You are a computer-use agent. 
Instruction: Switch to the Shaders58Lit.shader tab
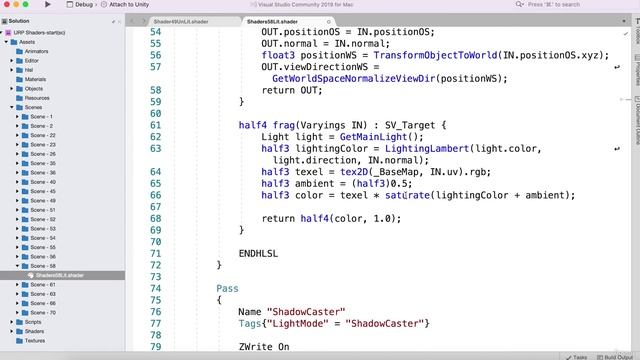[272, 22]
